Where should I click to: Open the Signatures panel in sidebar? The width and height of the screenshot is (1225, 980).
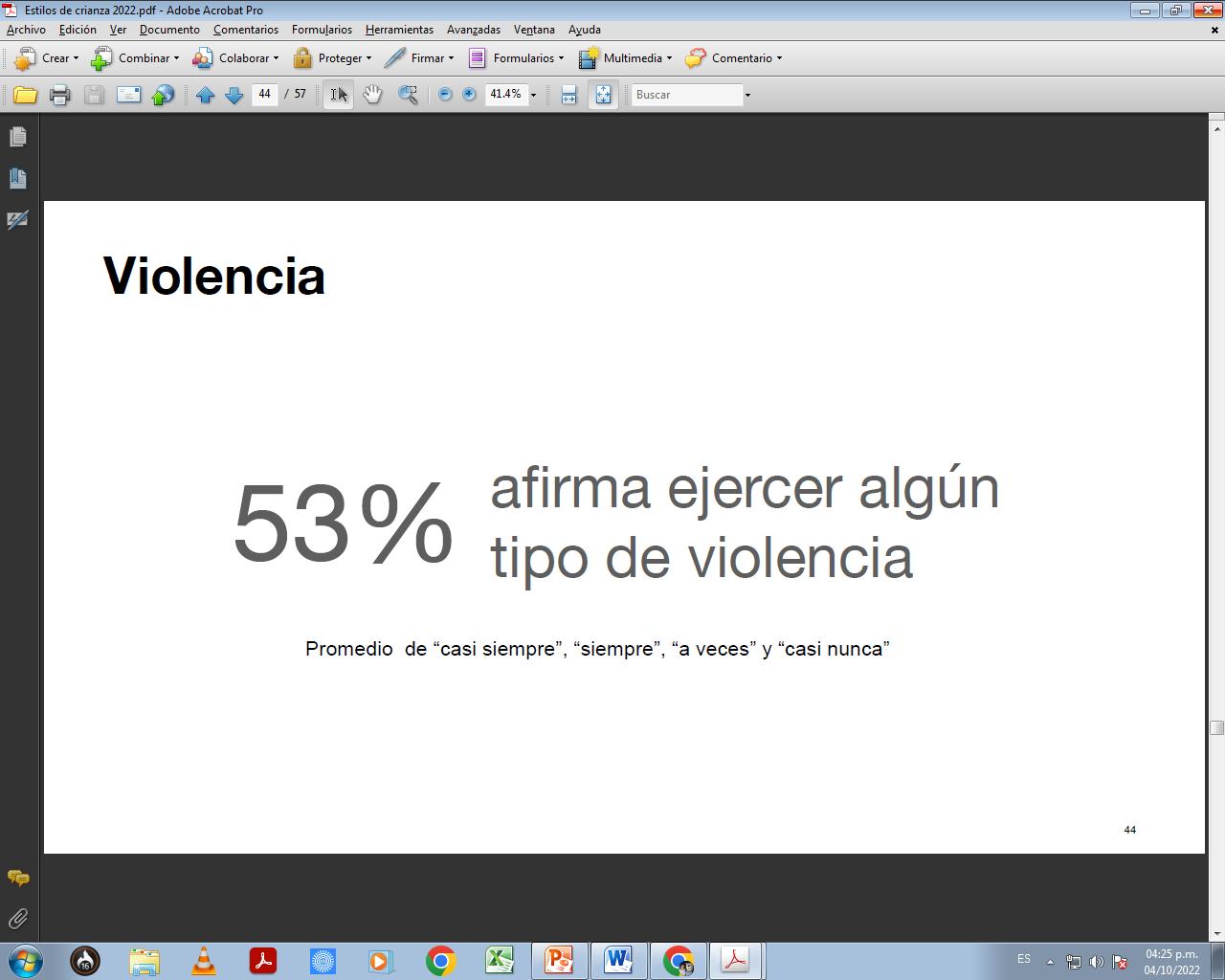(18, 220)
